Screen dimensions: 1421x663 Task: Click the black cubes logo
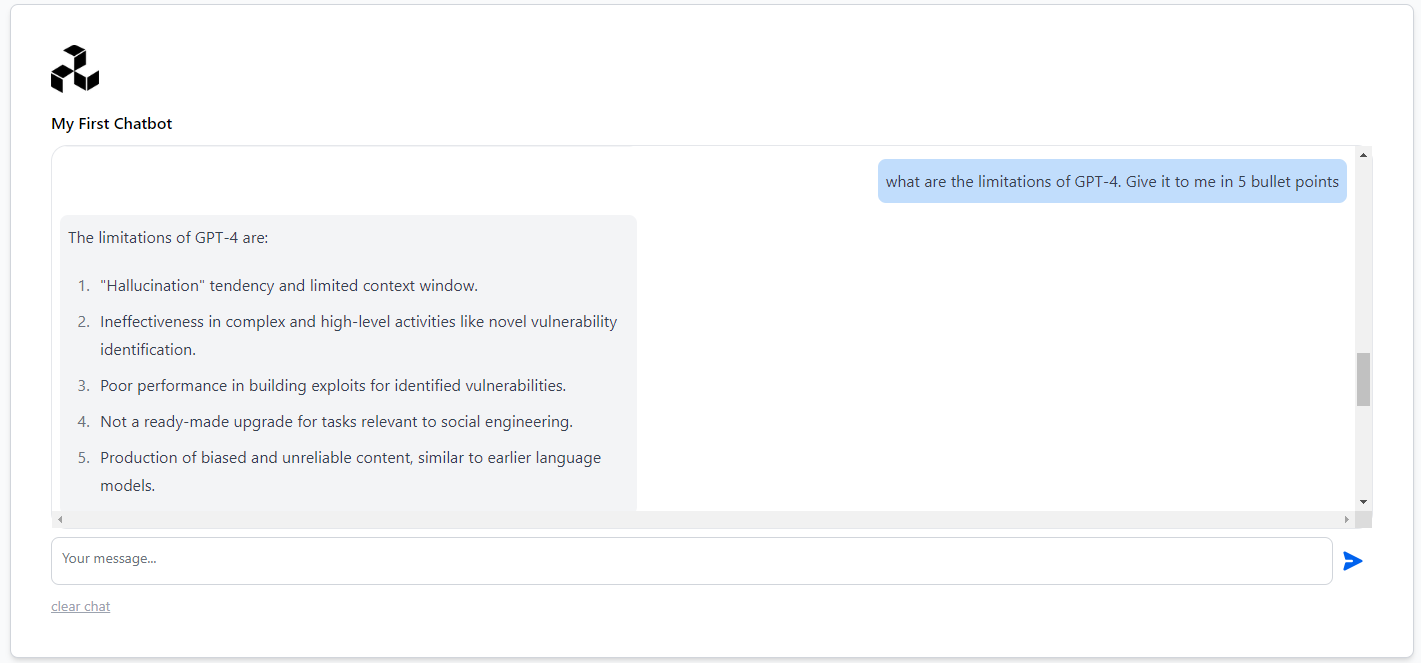click(75, 69)
